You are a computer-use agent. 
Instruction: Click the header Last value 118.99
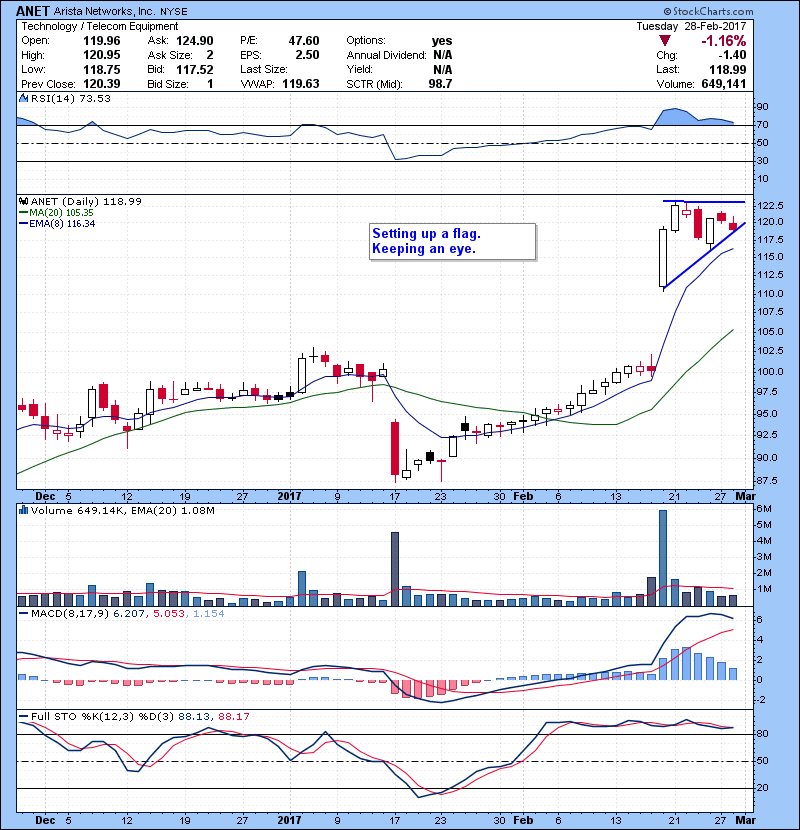tap(727, 69)
